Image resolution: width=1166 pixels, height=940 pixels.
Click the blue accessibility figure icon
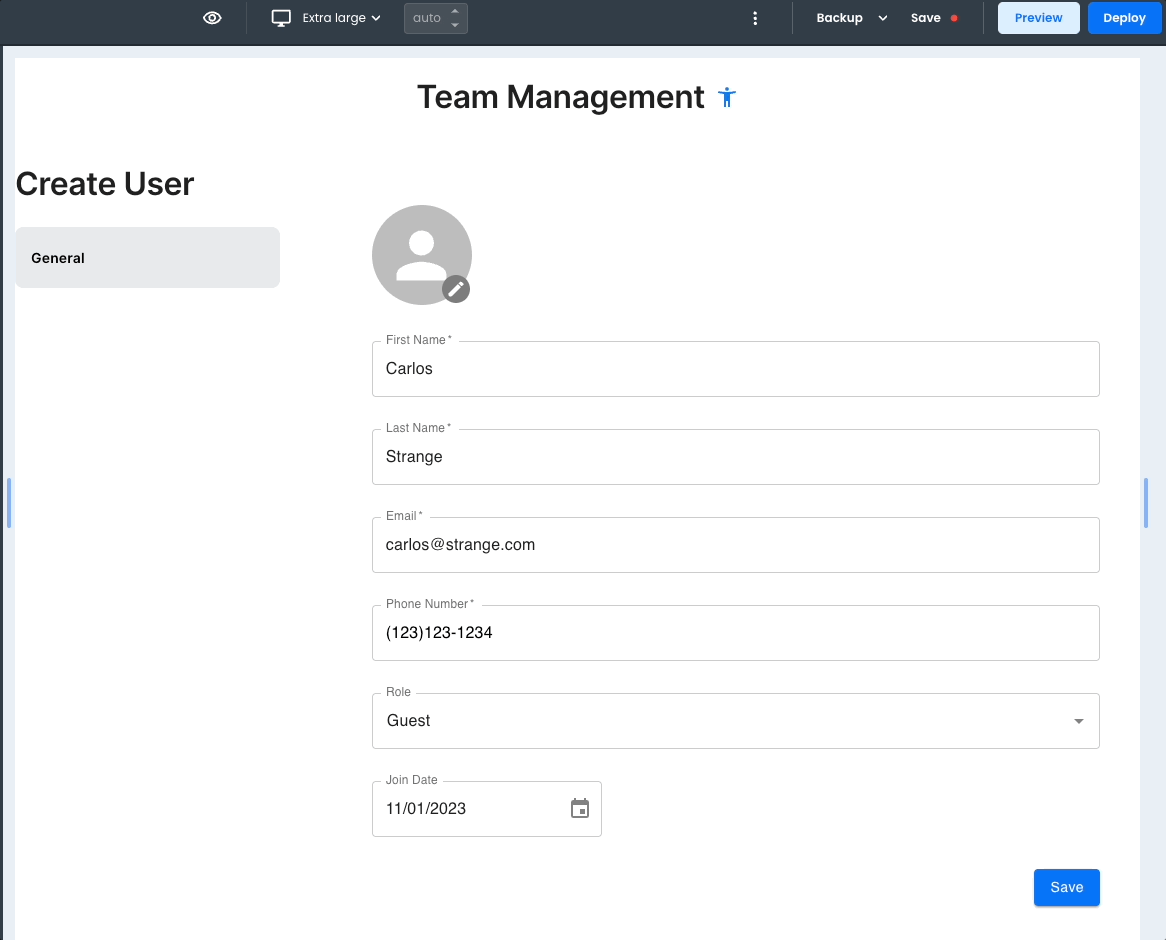pos(727,97)
